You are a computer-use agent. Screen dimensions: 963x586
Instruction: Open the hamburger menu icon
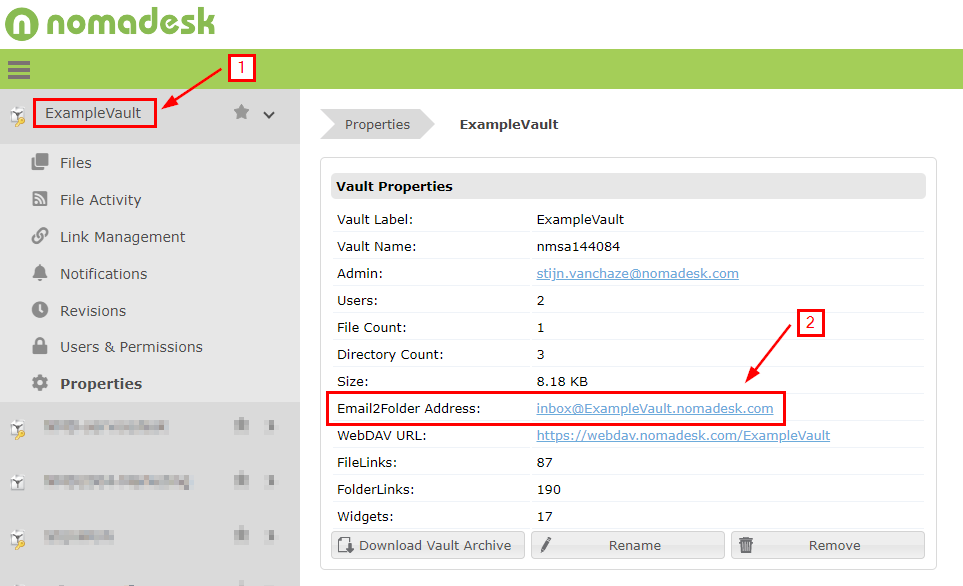[19, 69]
